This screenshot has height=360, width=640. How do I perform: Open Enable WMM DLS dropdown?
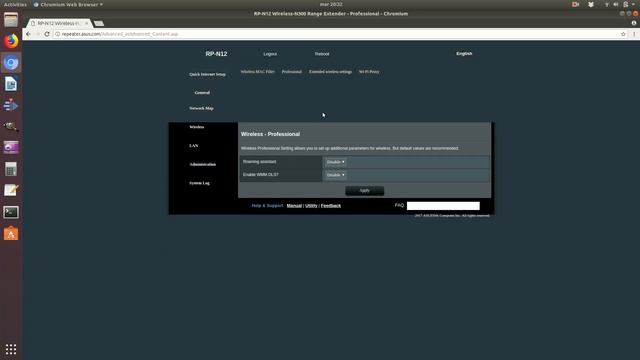[x=336, y=175]
